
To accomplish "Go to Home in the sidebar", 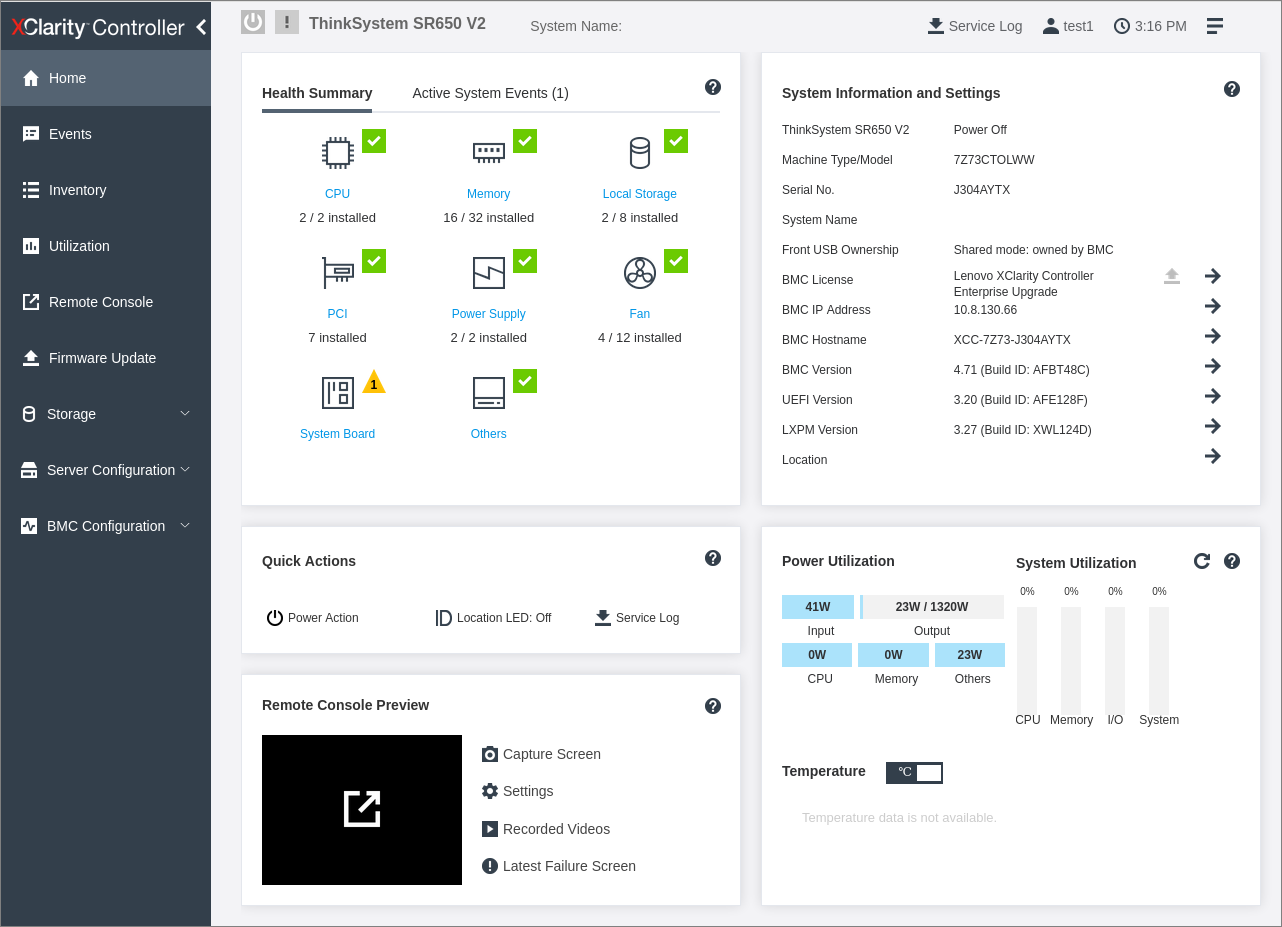I will (106, 78).
